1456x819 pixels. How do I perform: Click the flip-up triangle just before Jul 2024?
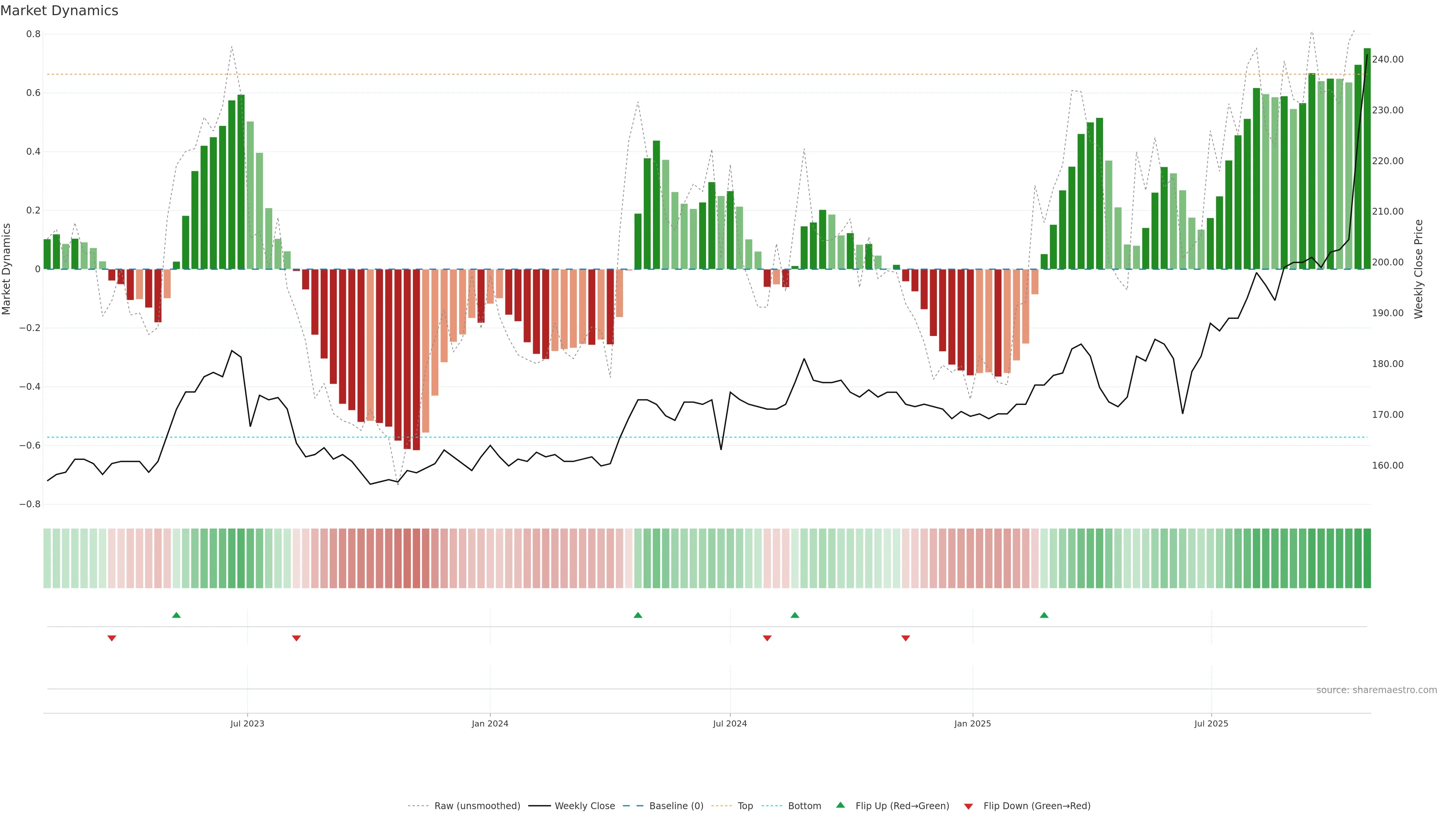click(x=638, y=615)
